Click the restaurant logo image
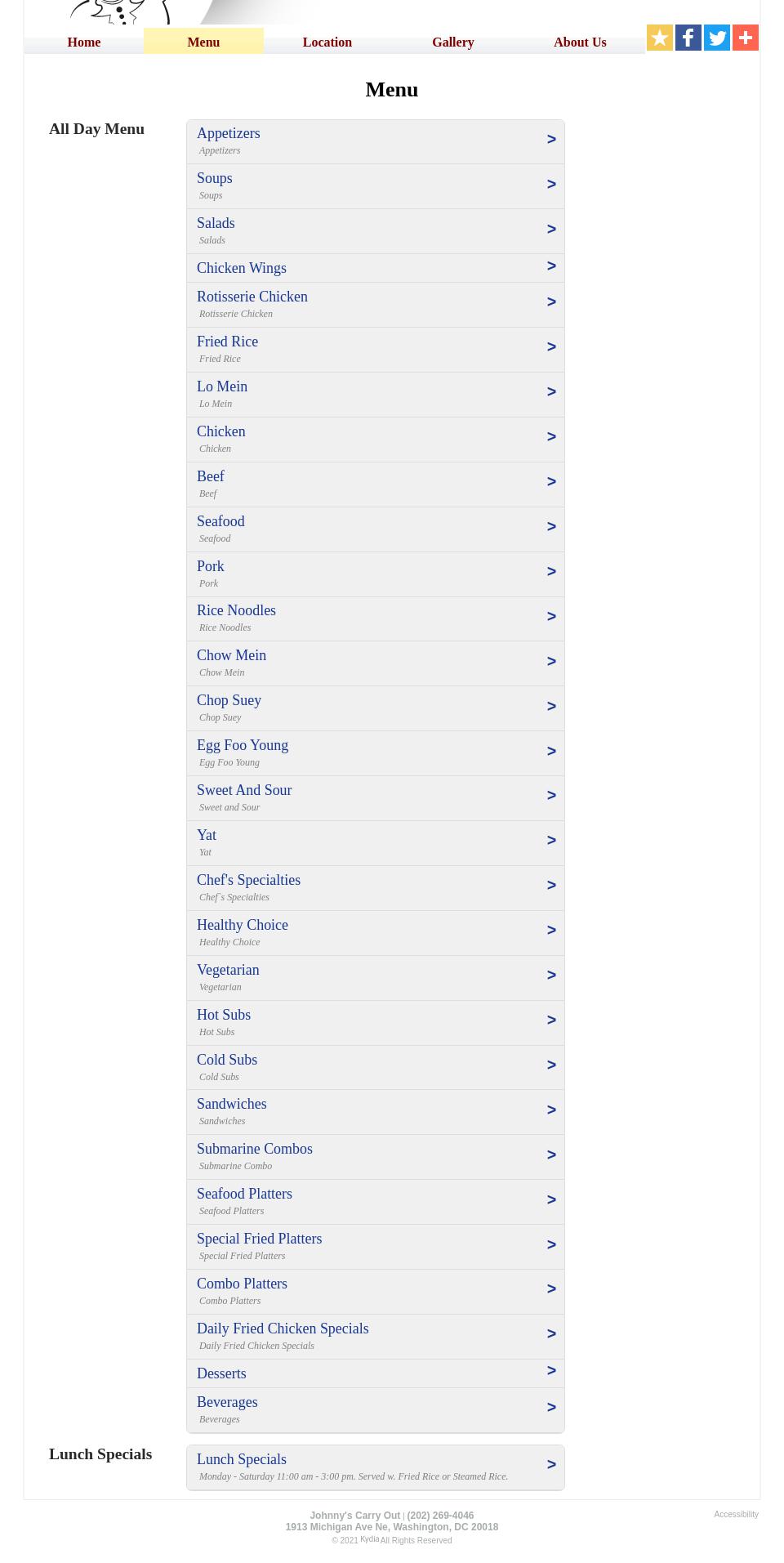Image resolution: width=784 pixels, height=1563 pixels. click(122, 11)
